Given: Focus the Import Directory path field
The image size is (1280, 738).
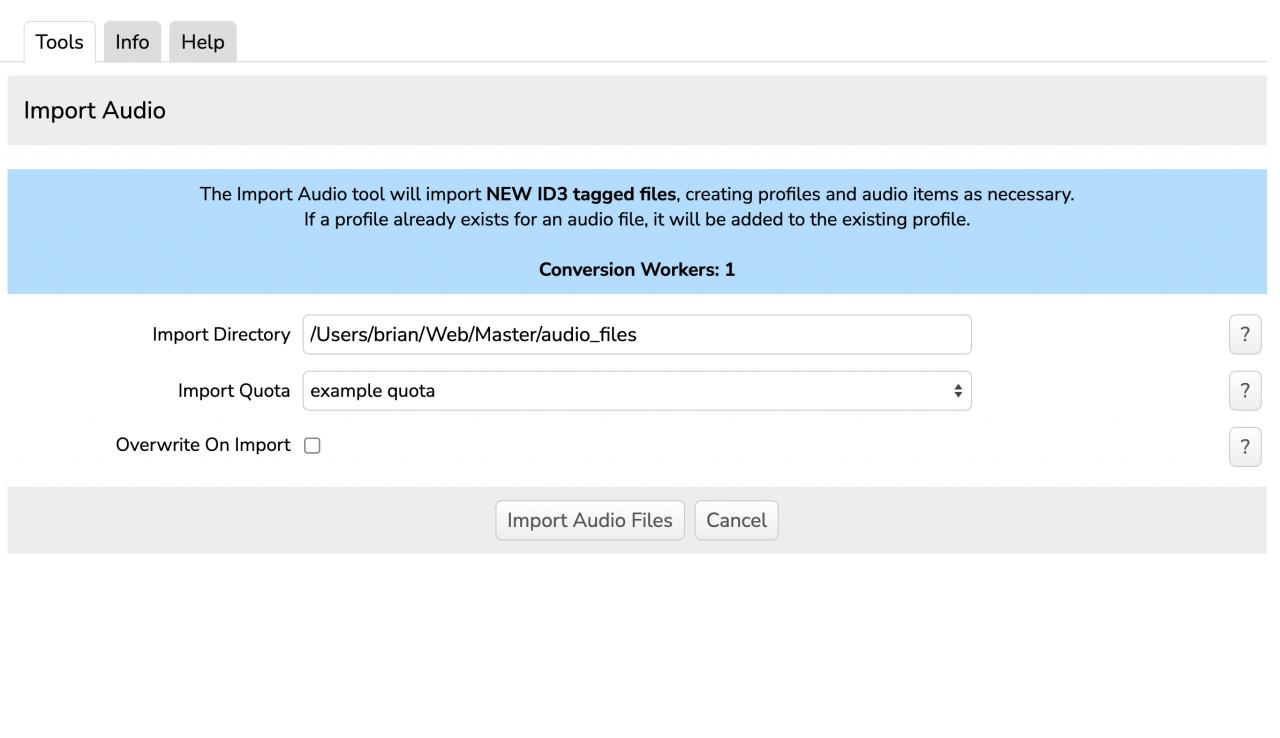Looking at the screenshot, I should (636, 335).
